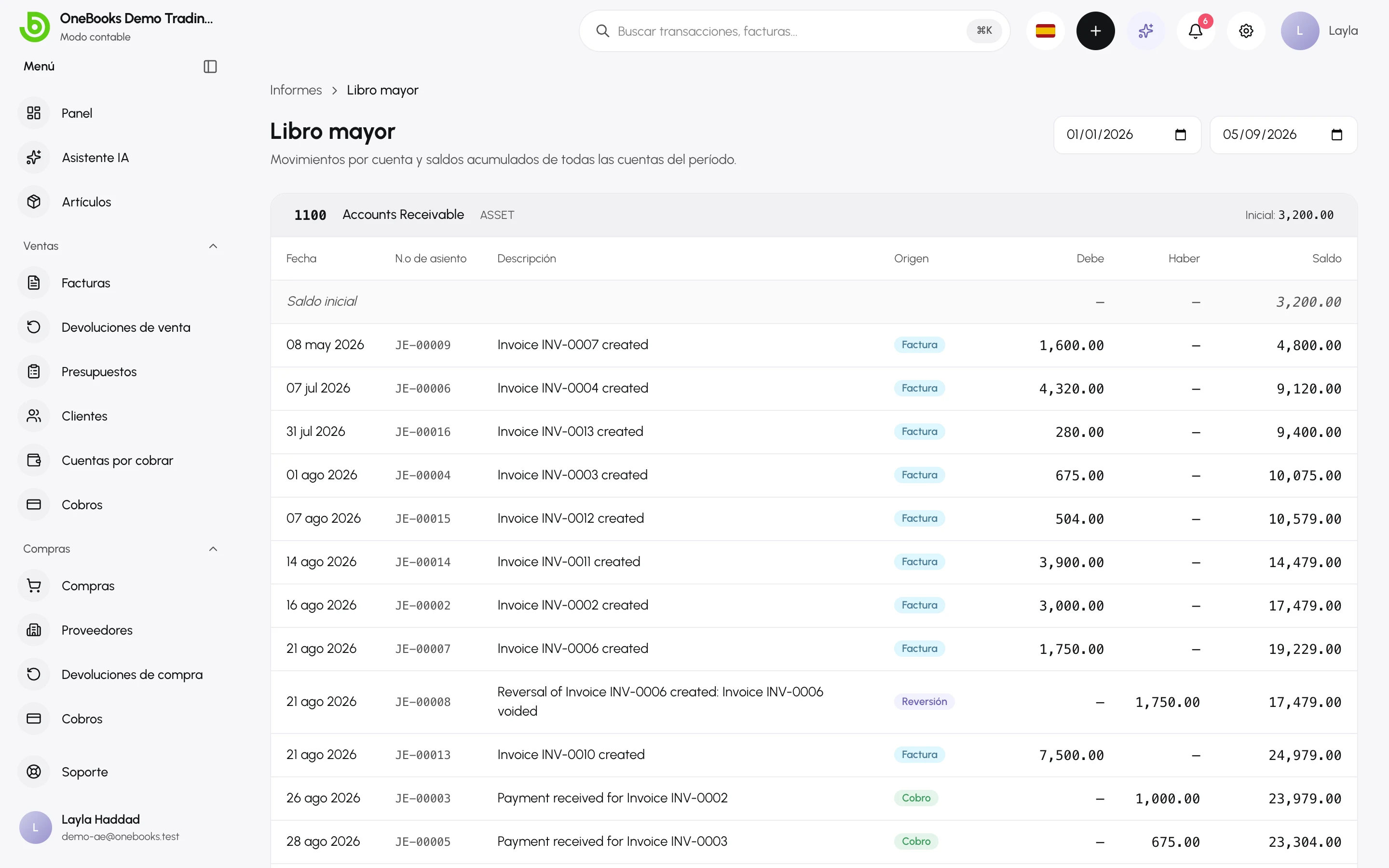Click journal entry JE-00013
The width and height of the screenshot is (1389, 868).
(x=422, y=755)
